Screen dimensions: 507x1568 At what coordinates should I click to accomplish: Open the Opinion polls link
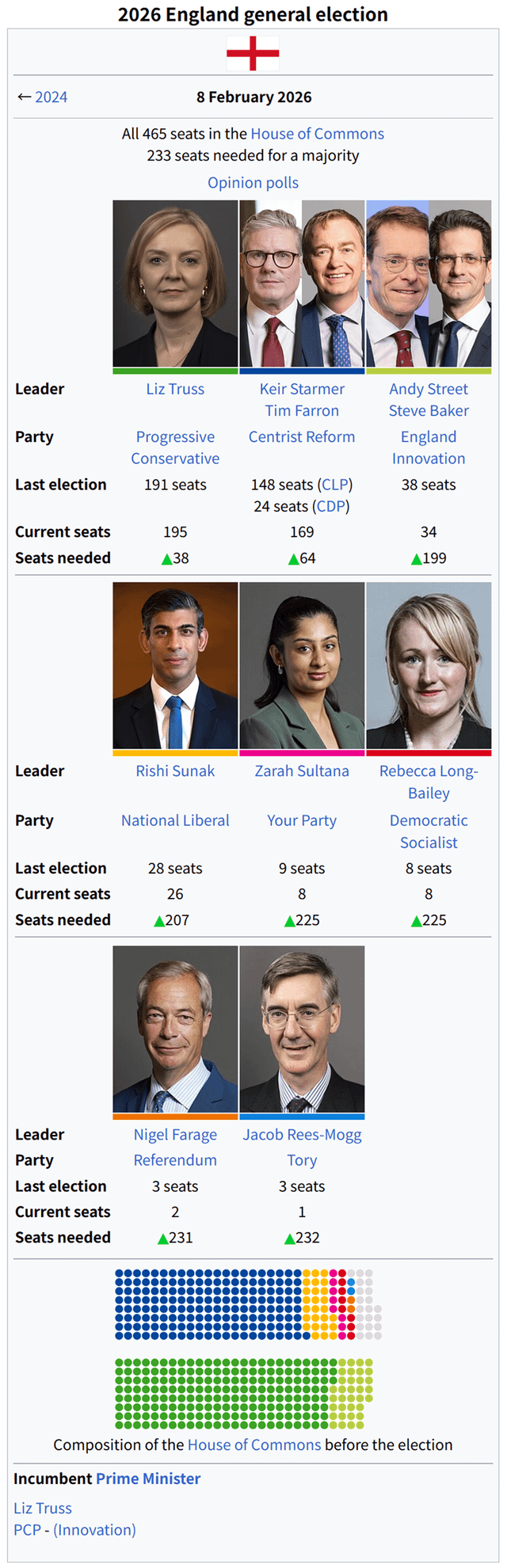[x=253, y=183]
